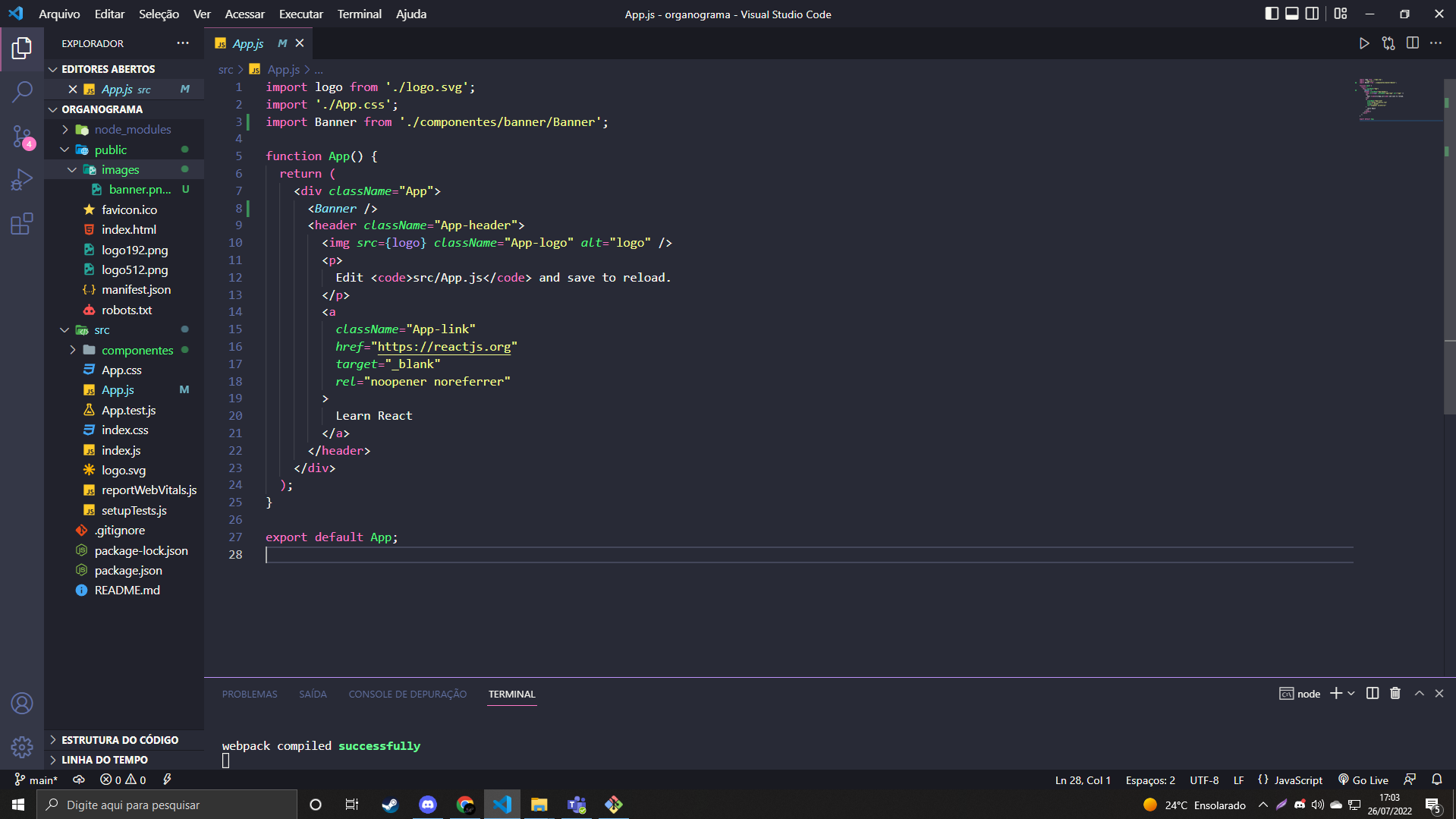Click the main* git branch indicator
The width and height of the screenshot is (1456, 819).
coord(36,780)
